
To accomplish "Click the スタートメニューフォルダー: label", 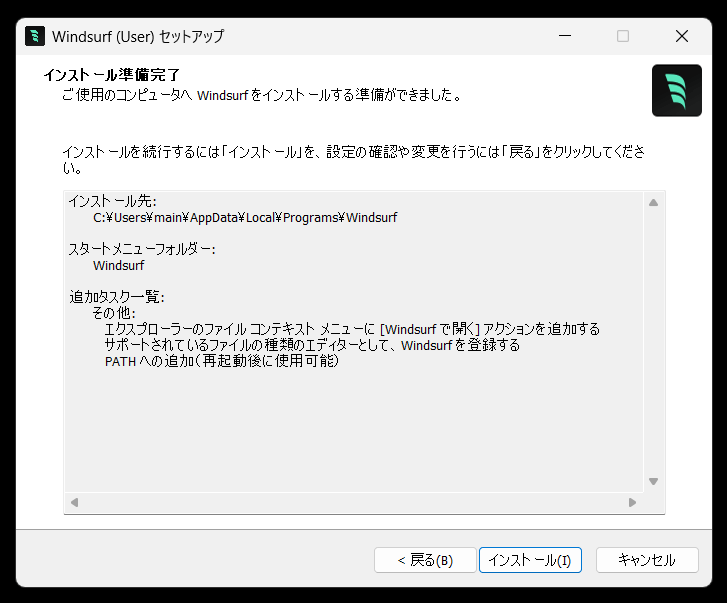I will coord(142,249).
